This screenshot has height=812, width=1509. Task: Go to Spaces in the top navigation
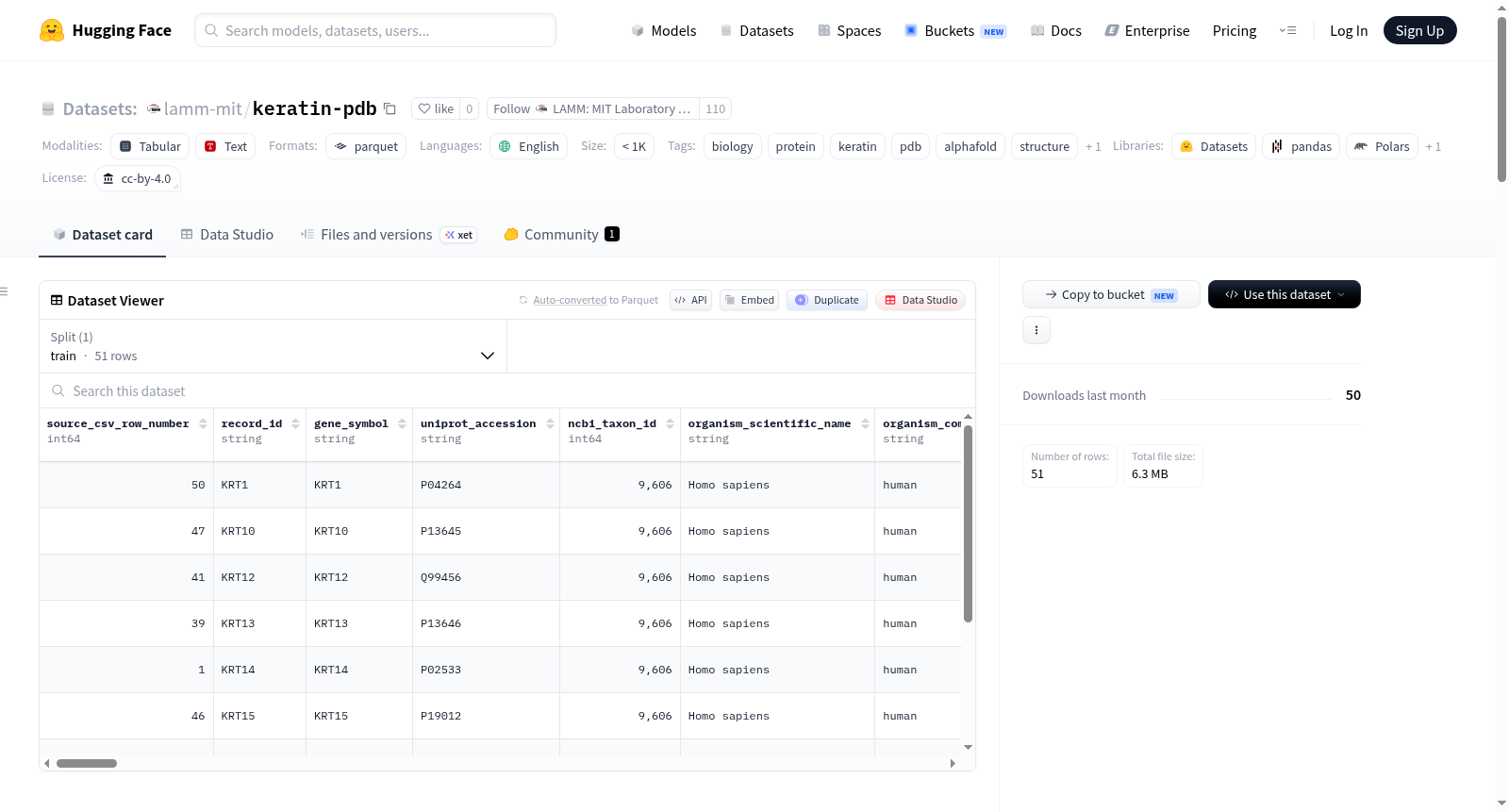(x=850, y=31)
